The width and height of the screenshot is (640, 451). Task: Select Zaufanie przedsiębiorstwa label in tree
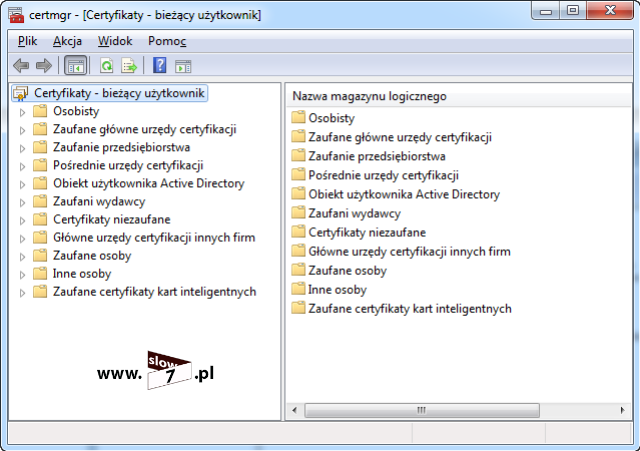coord(121,147)
